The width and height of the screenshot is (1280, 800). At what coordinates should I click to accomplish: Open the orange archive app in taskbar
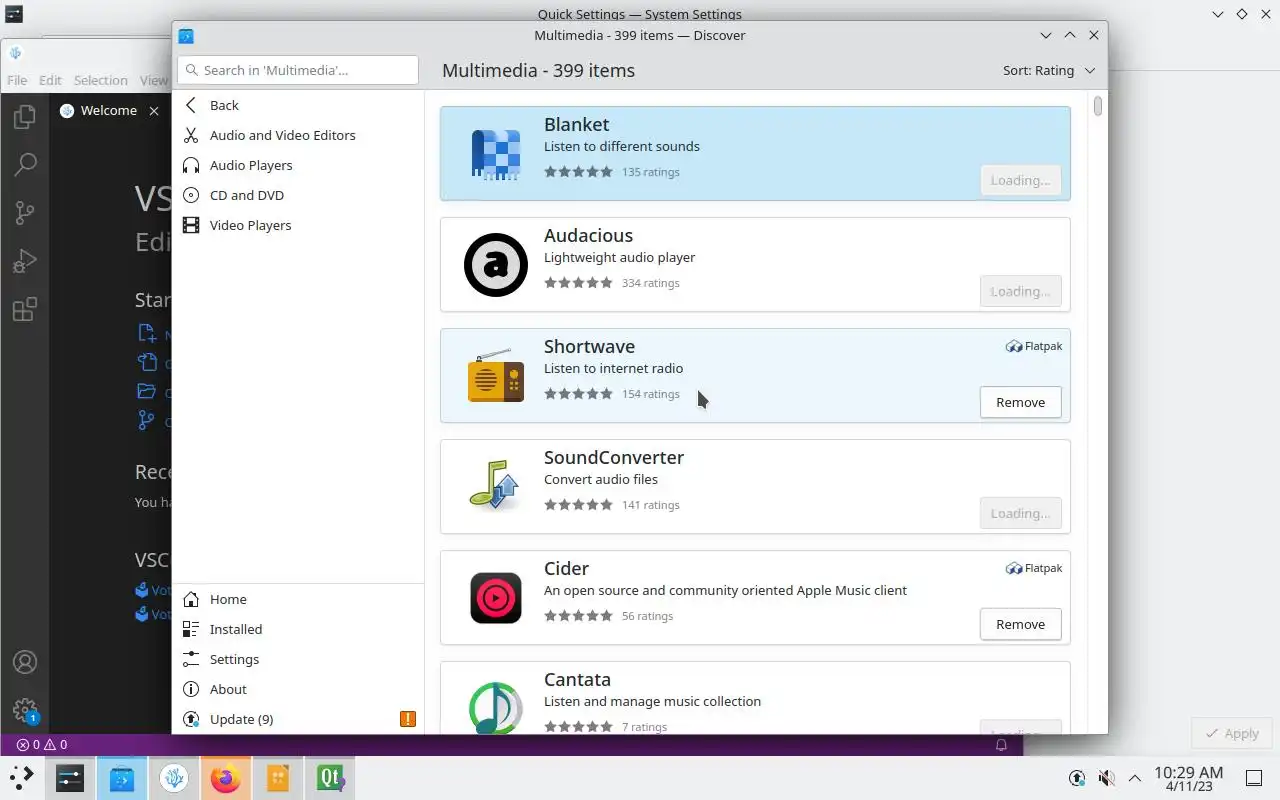coord(278,778)
